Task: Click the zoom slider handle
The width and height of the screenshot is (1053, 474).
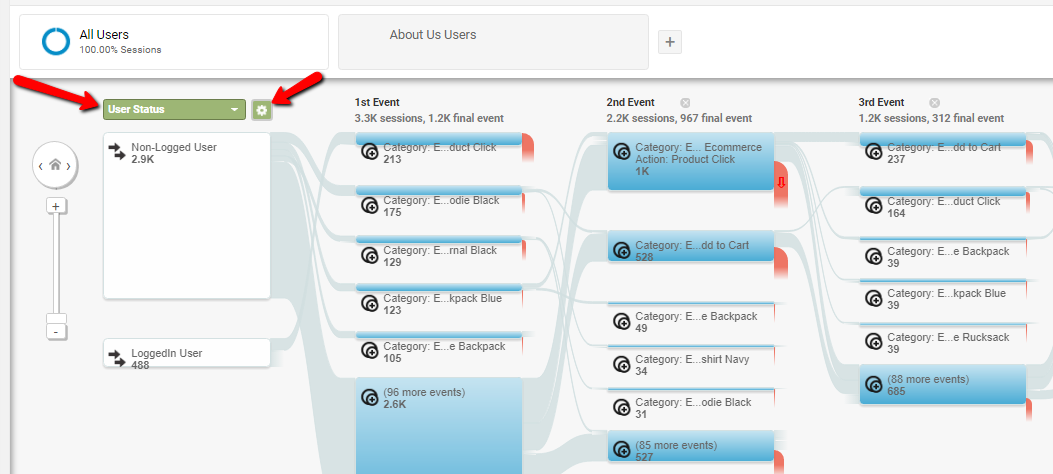Action: click(x=56, y=318)
